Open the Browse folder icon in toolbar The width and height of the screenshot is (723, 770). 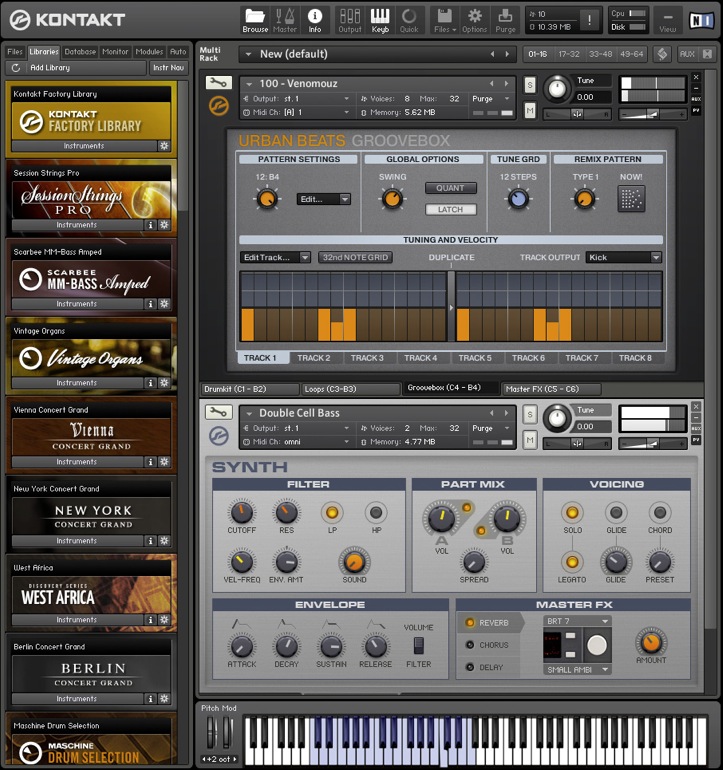click(x=255, y=20)
